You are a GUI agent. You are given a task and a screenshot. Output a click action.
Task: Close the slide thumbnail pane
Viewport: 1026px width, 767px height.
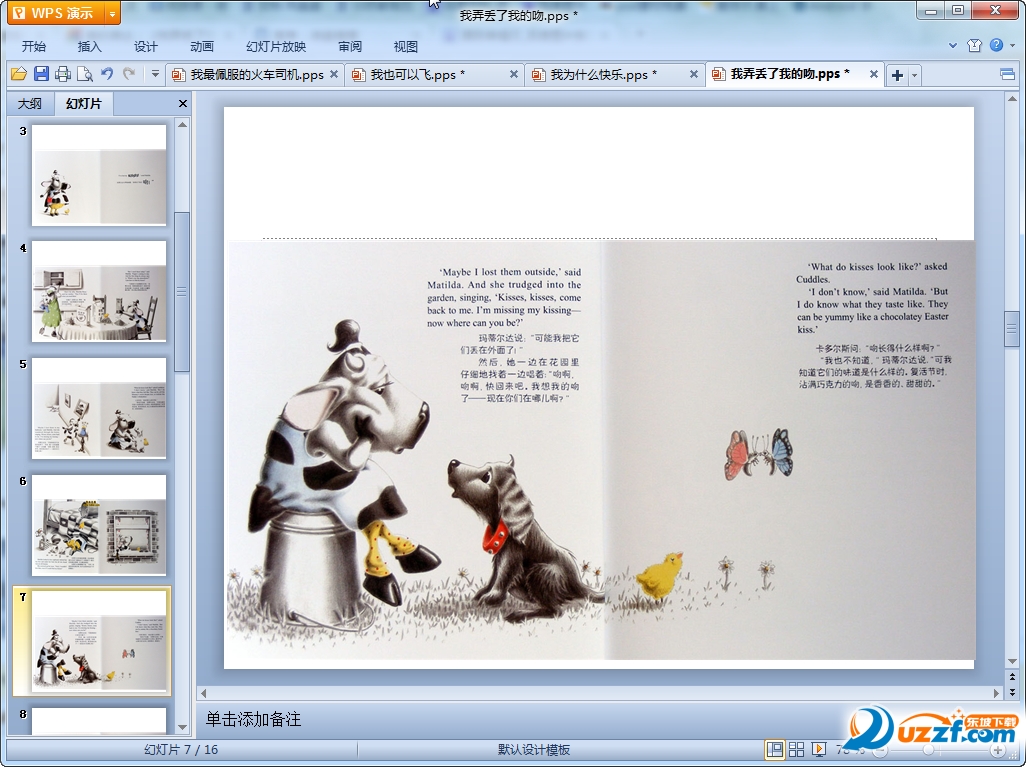[183, 103]
